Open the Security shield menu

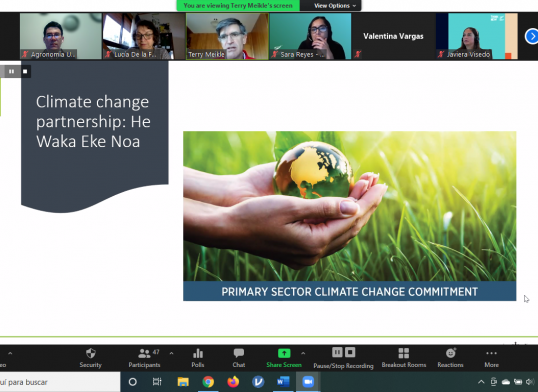pyautogui.click(x=91, y=358)
